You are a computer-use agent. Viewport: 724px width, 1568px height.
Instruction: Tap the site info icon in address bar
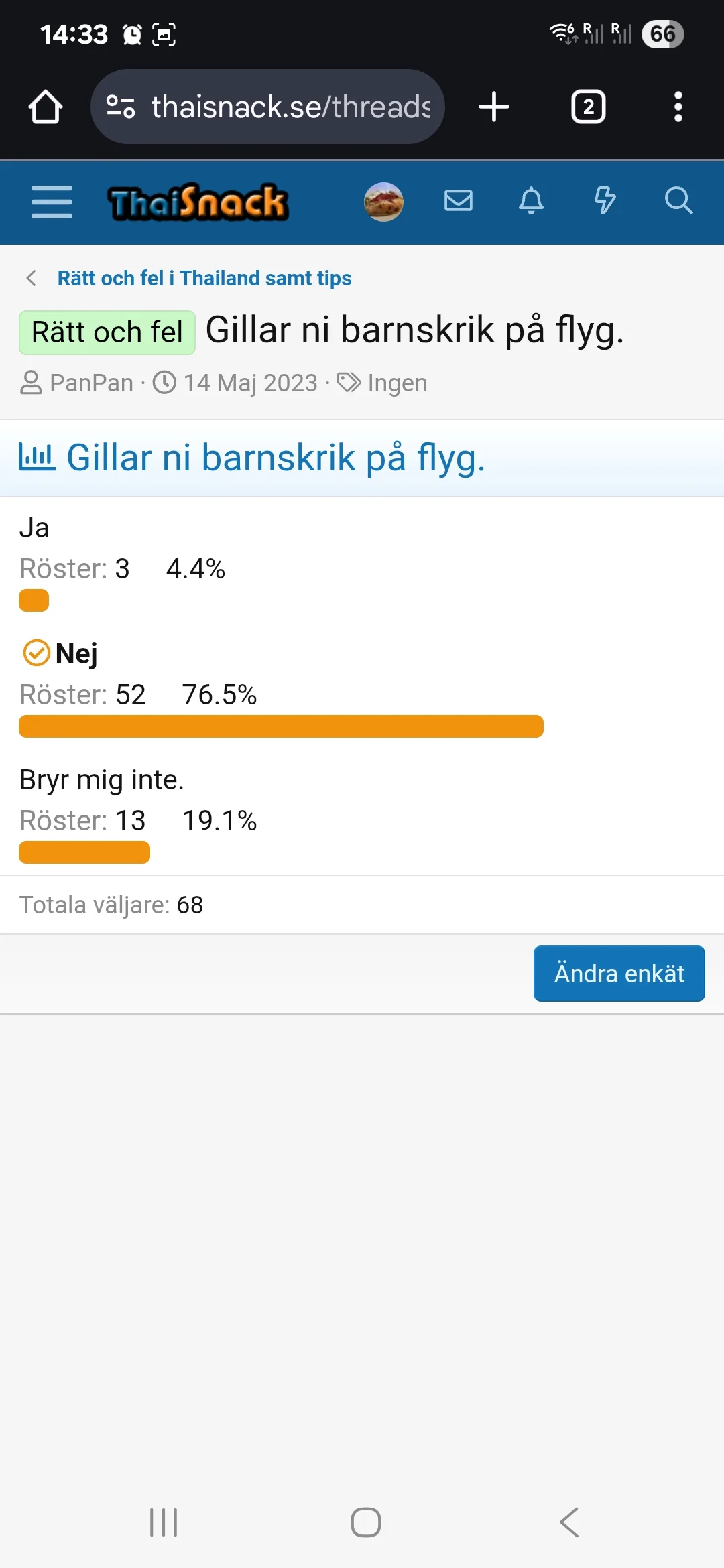[x=121, y=107]
